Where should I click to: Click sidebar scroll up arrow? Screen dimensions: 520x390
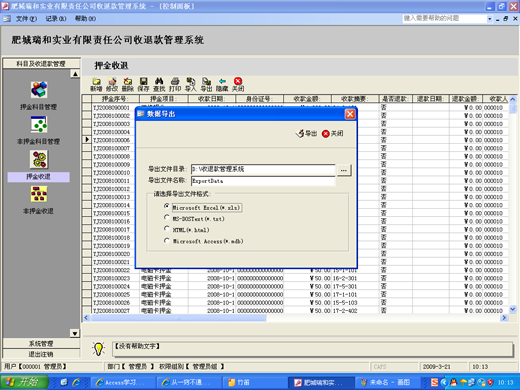(x=75, y=74)
